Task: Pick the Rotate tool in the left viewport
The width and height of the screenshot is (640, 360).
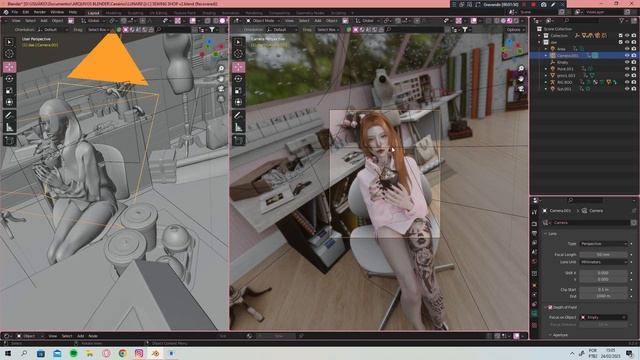Action: (x=9, y=79)
